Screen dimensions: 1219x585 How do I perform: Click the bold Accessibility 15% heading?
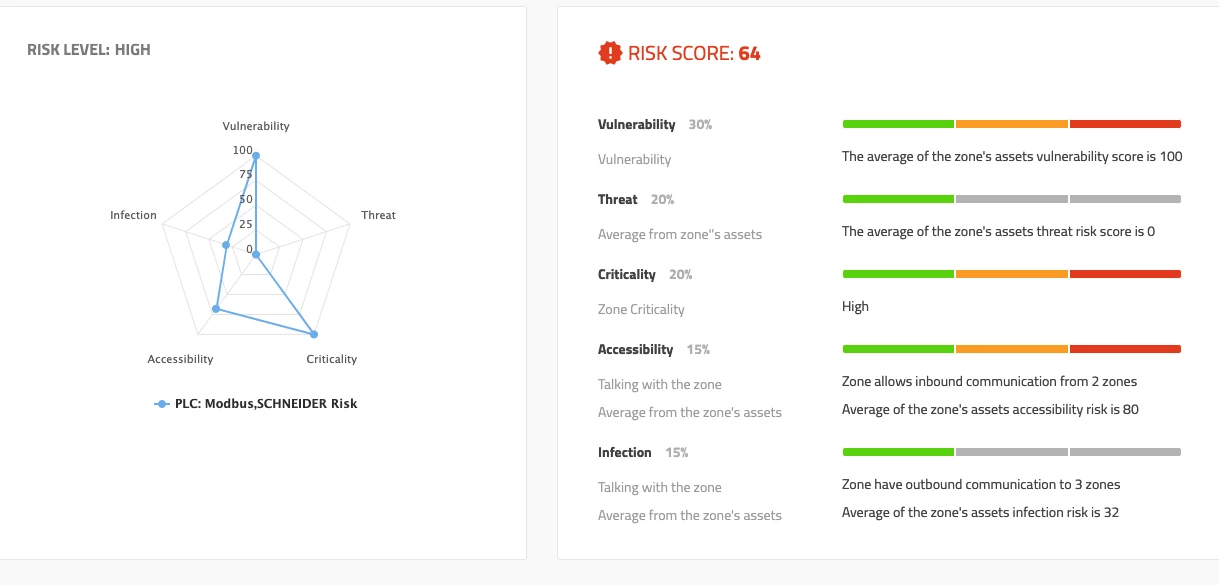653,350
